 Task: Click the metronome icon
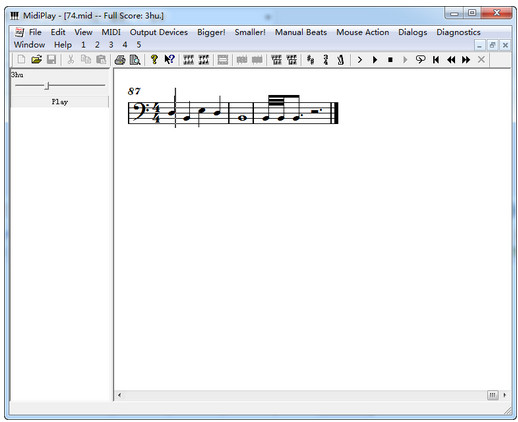point(340,60)
